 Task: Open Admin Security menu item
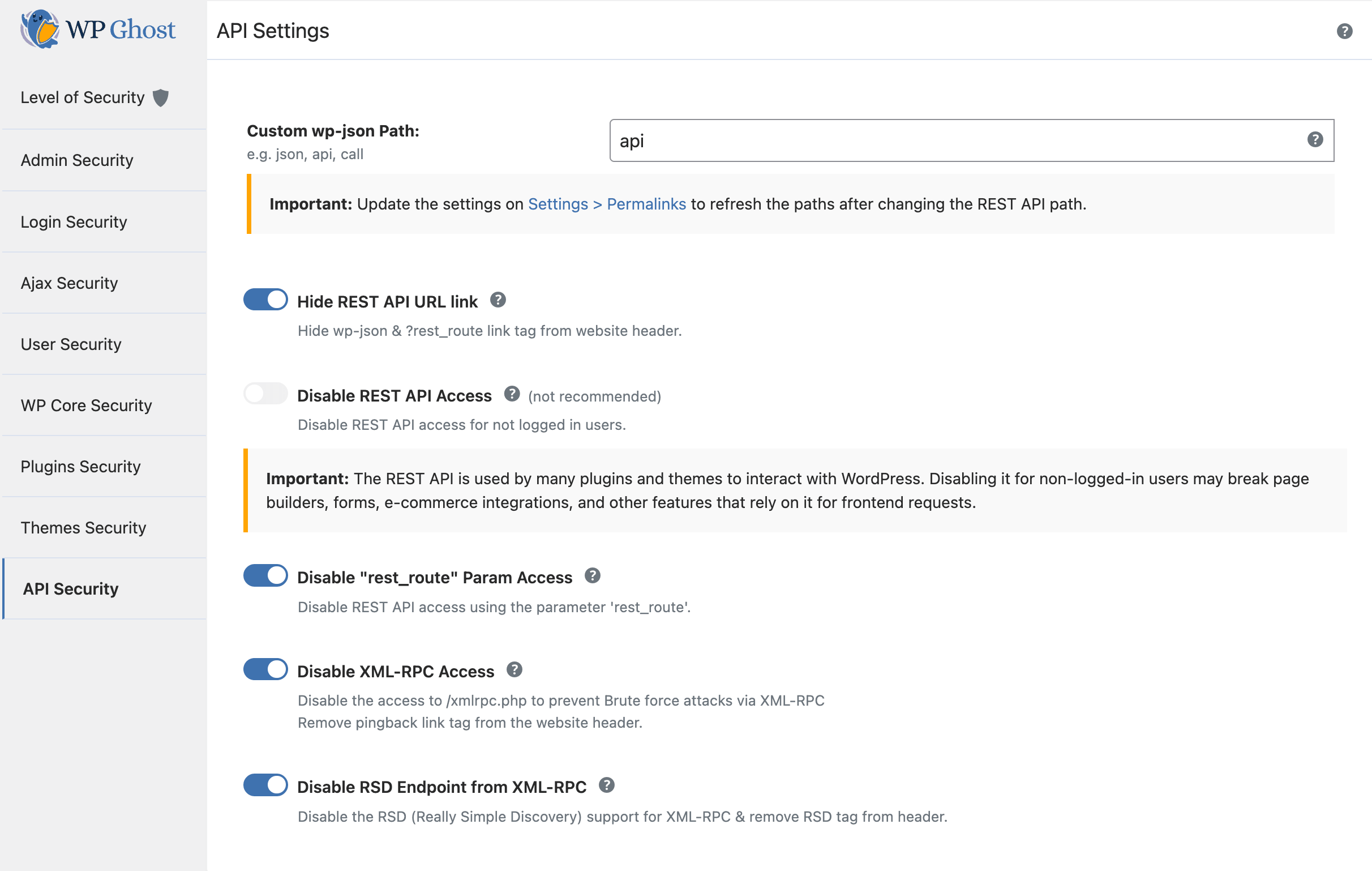(x=77, y=160)
